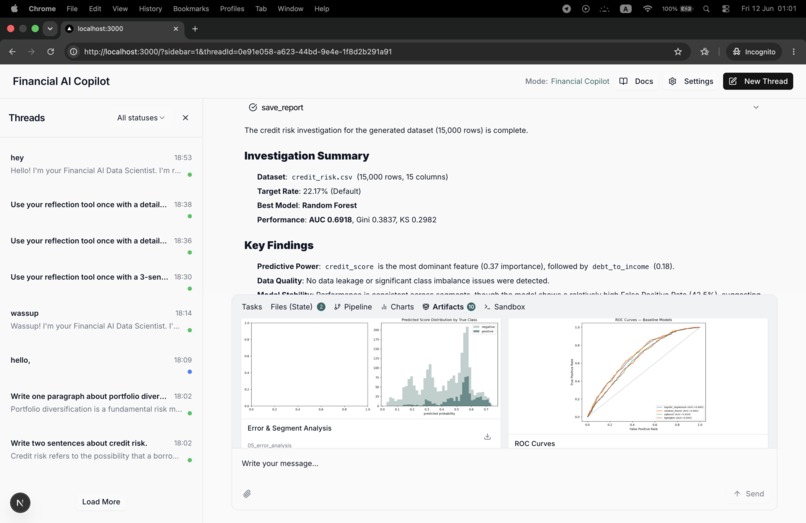Open the Docs book icon
The image size is (806, 523).
623,81
